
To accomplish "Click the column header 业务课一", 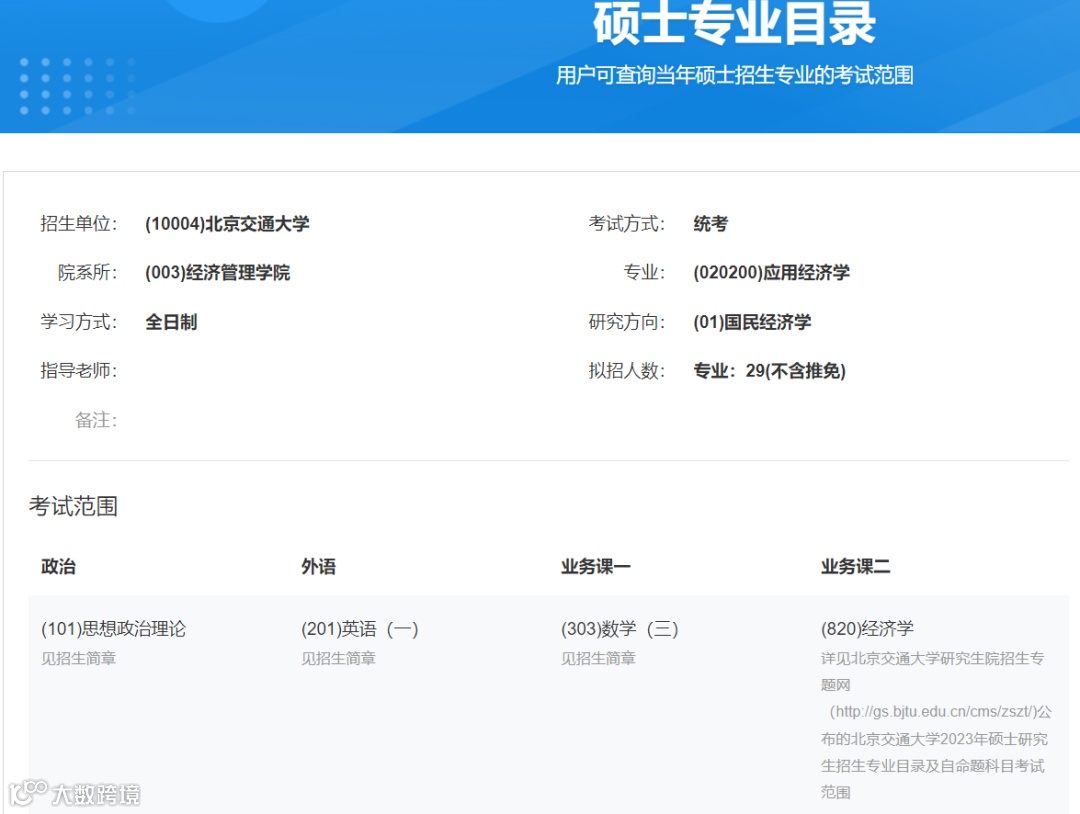I will click(x=596, y=566).
